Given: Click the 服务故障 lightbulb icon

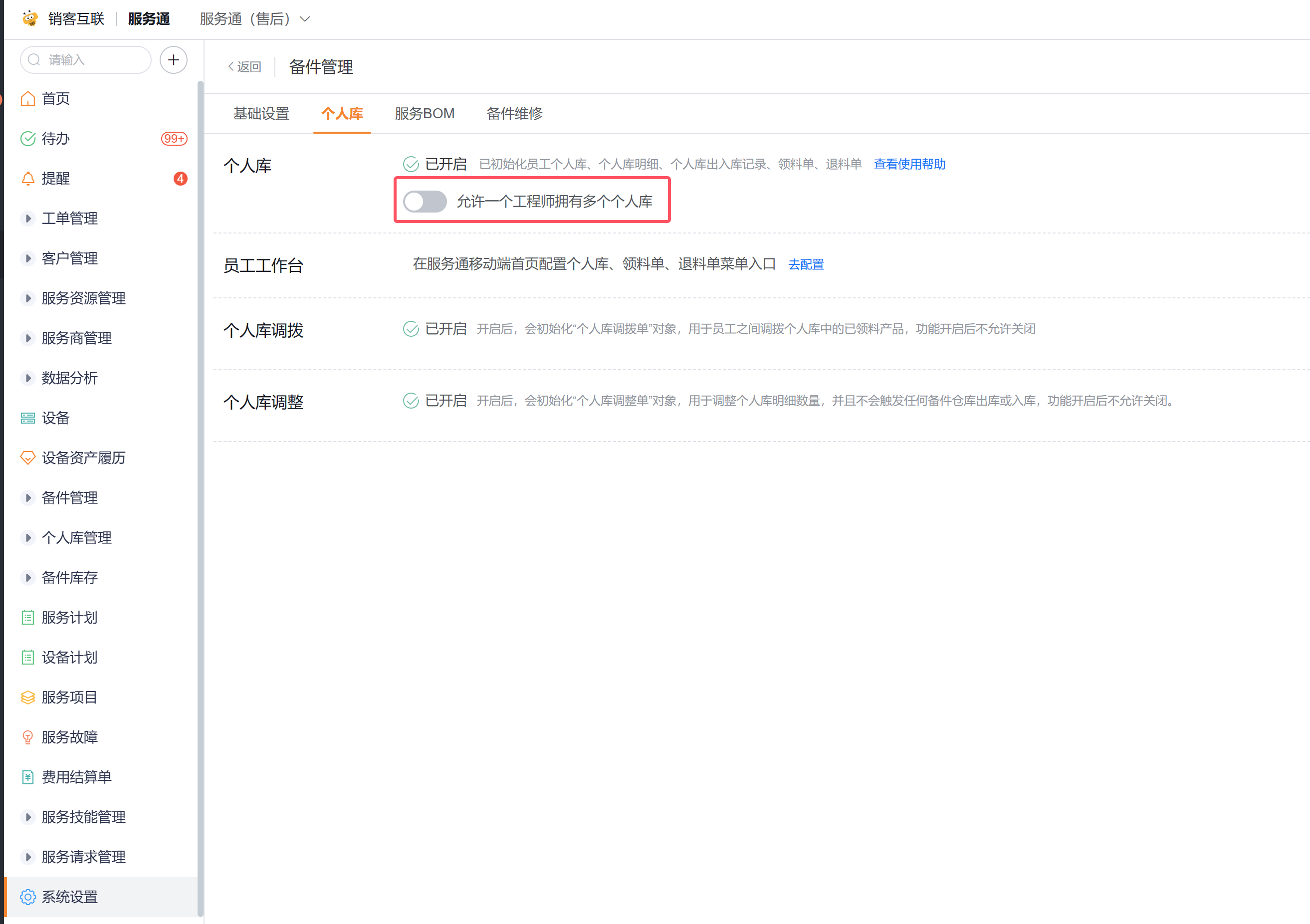Looking at the screenshot, I should 27,737.
